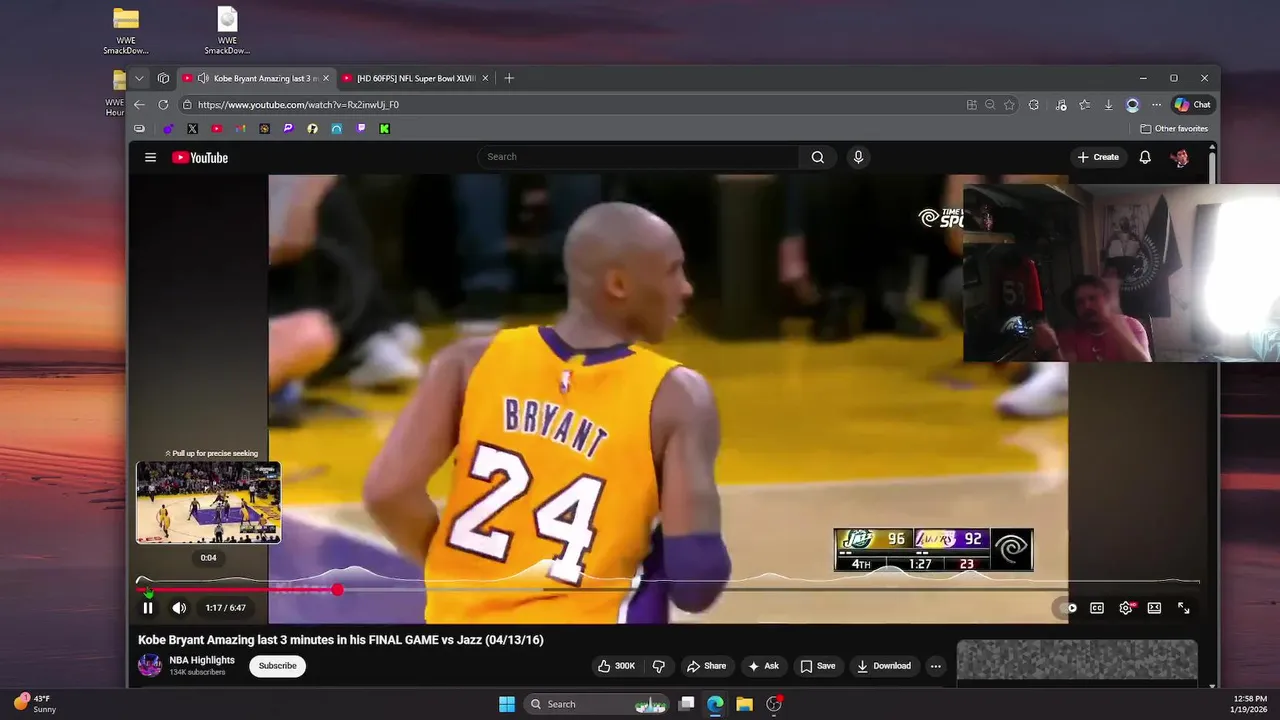This screenshot has height=720, width=1280.
Task: Focus the YouTube search box
Action: [638, 157]
